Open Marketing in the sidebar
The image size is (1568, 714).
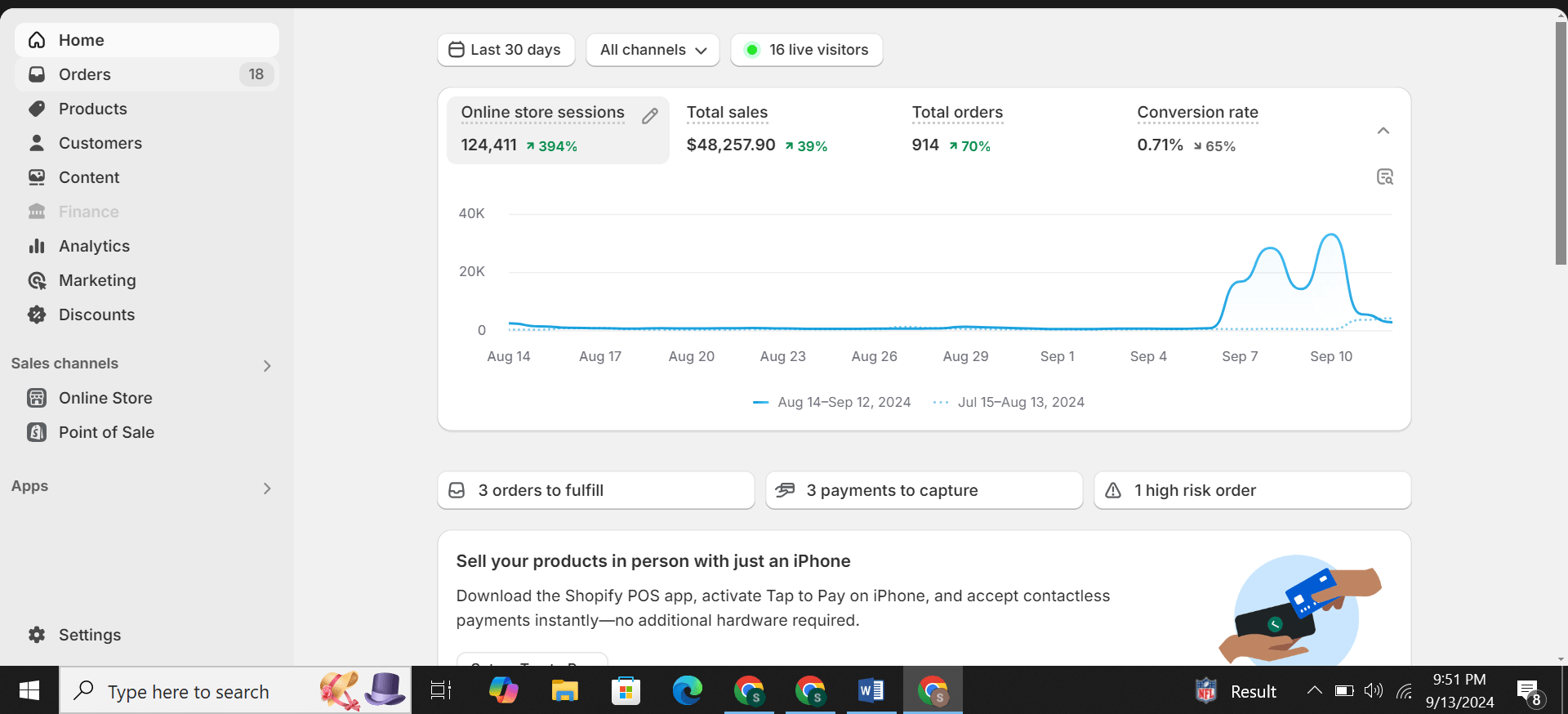click(x=147, y=280)
